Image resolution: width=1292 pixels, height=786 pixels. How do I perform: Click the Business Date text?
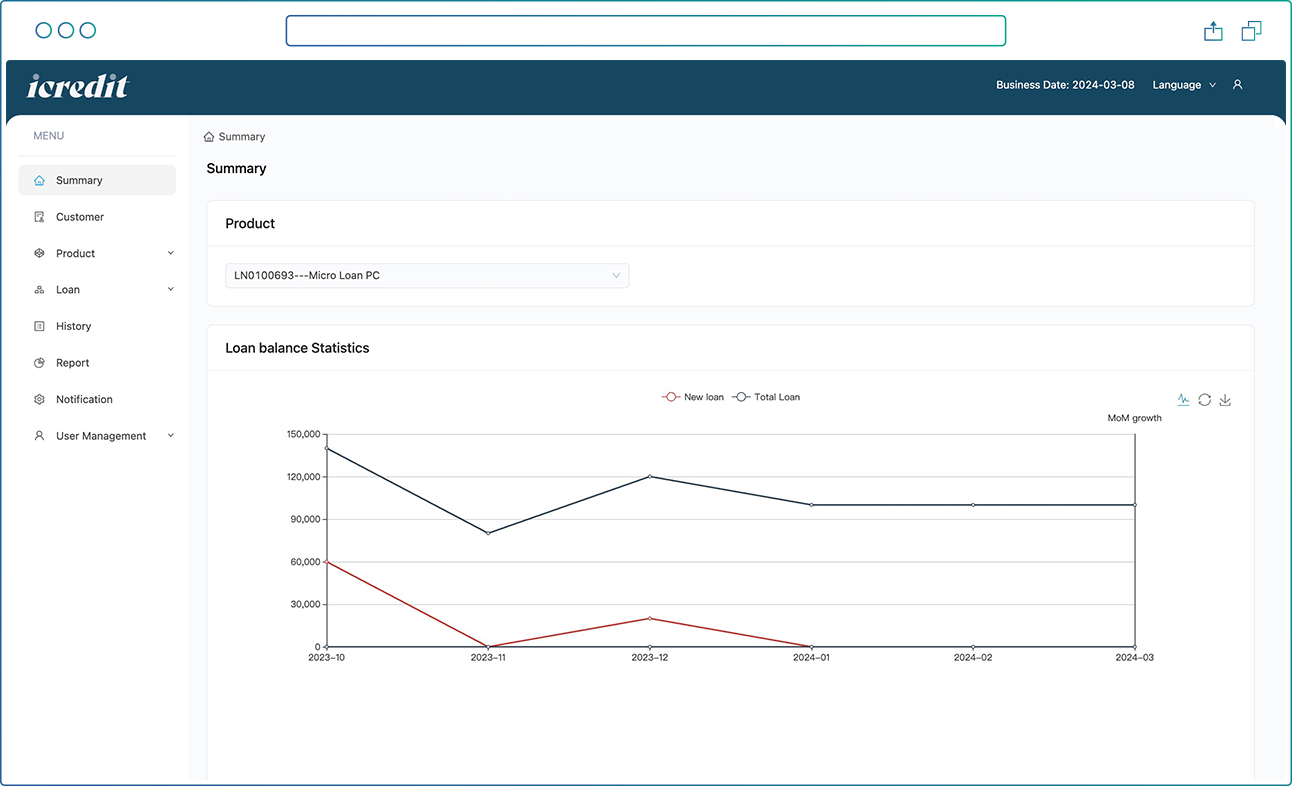1065,85
